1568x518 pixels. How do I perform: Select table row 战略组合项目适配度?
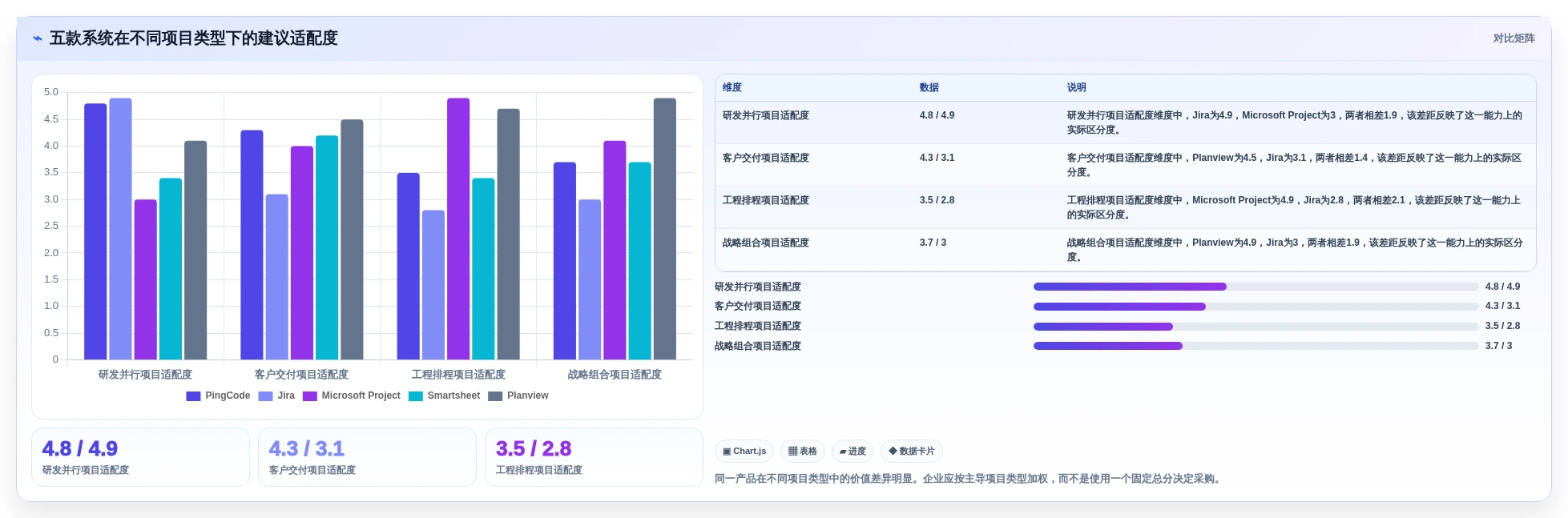[x=1125, y=250]
